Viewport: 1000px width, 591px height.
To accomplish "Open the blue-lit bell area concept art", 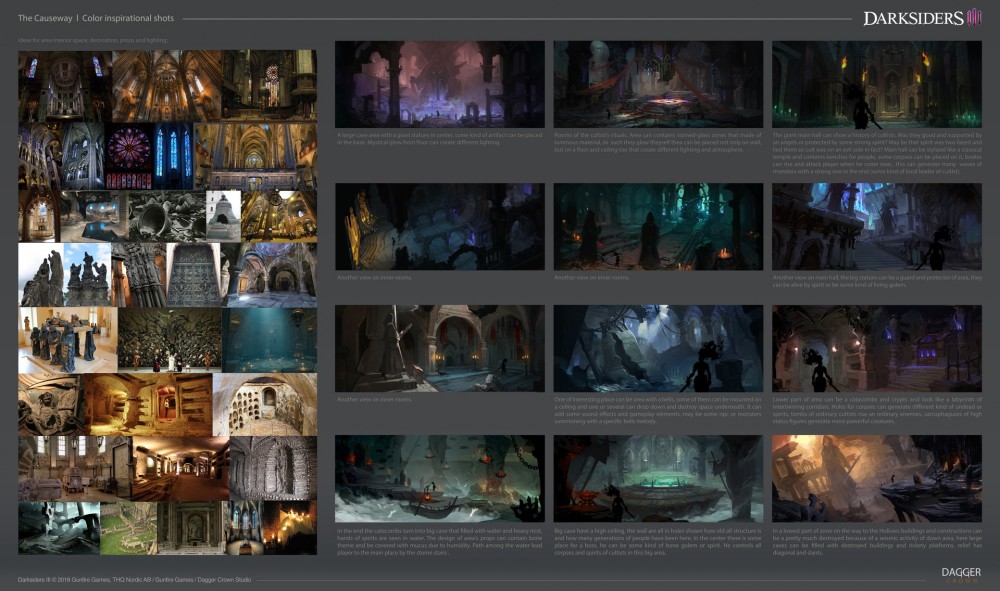I will 657,348.
